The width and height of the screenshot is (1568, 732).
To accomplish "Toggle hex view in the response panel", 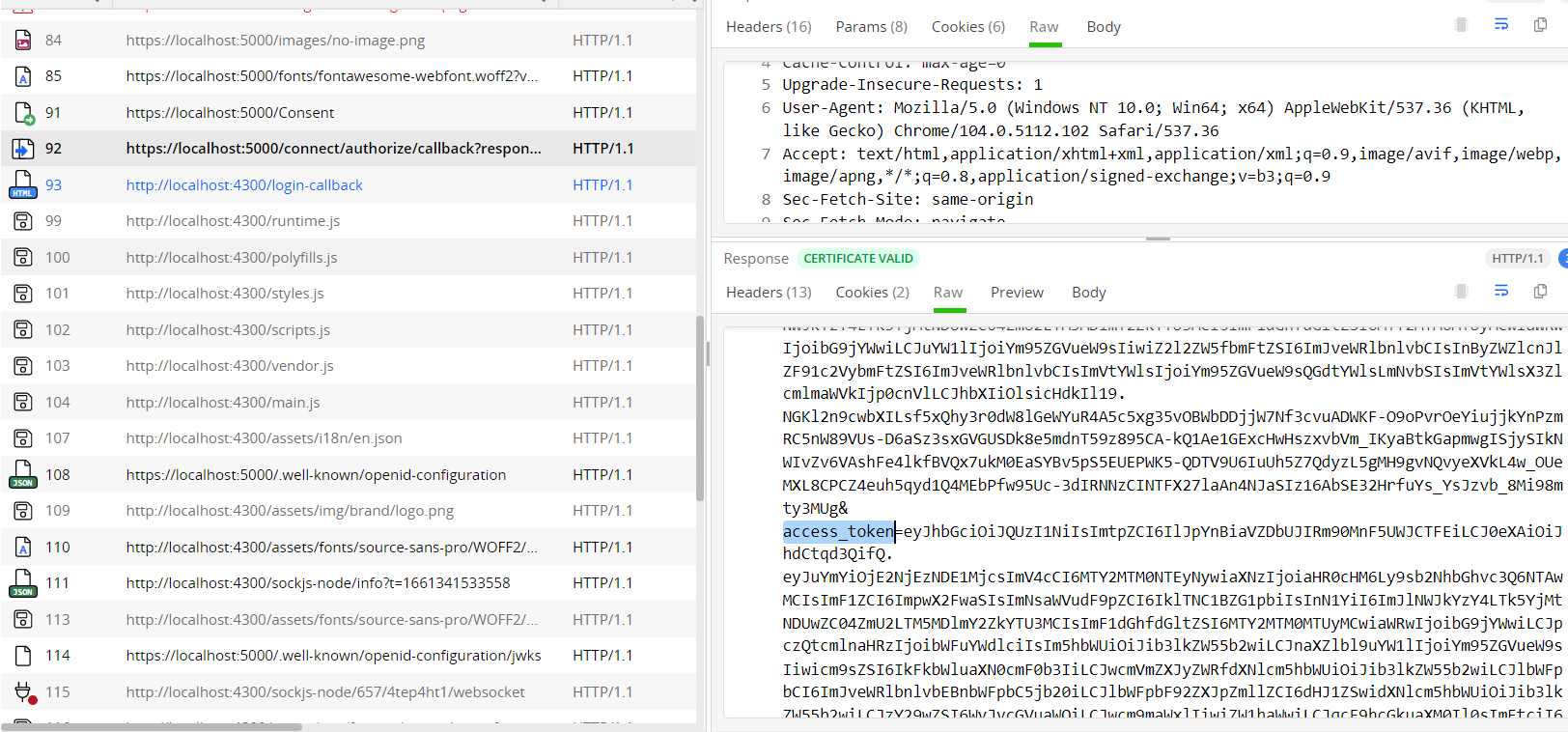I will click(x=1462, y=291).
